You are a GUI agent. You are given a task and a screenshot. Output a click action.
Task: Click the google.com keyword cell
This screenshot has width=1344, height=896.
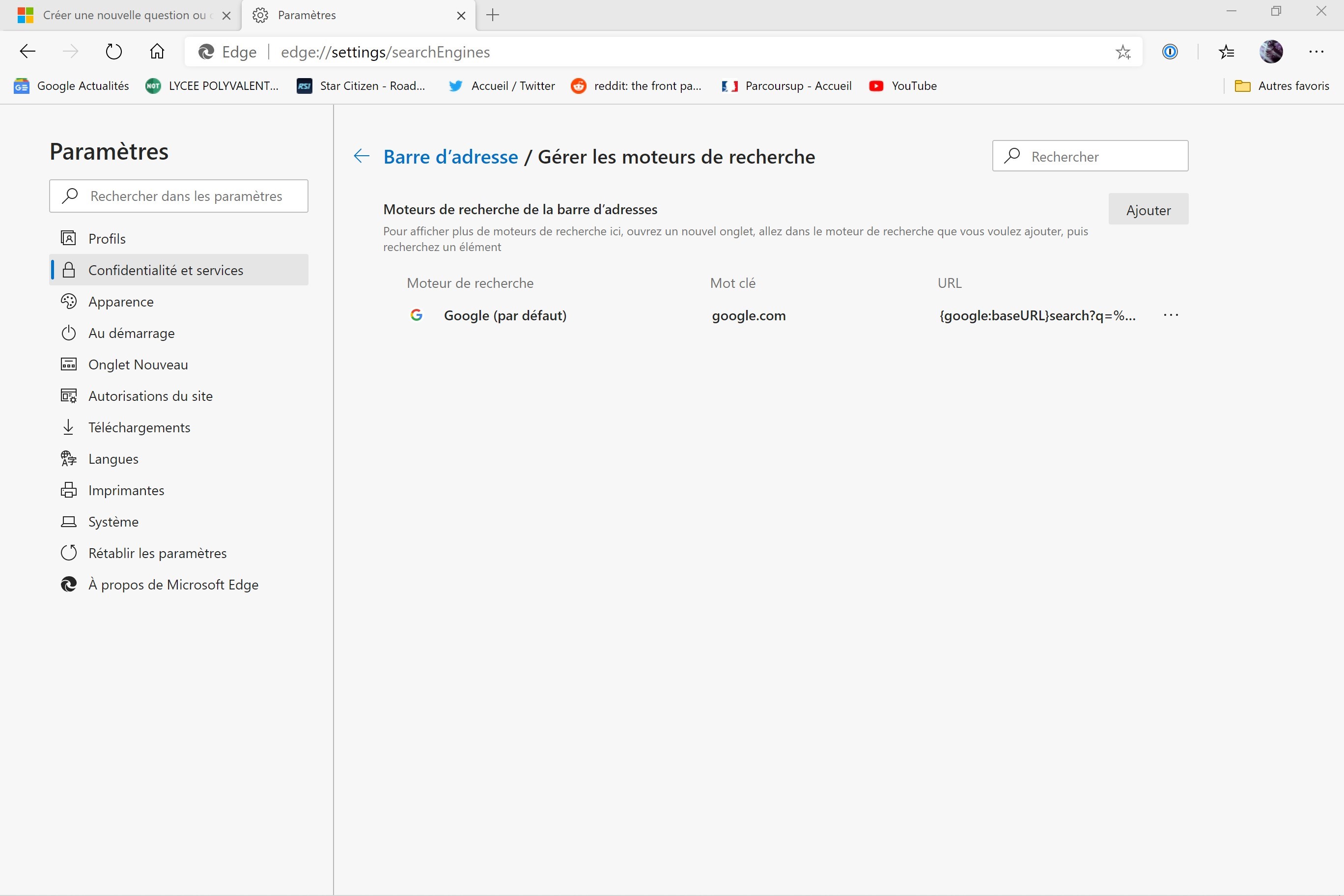(x=749, y=315)
